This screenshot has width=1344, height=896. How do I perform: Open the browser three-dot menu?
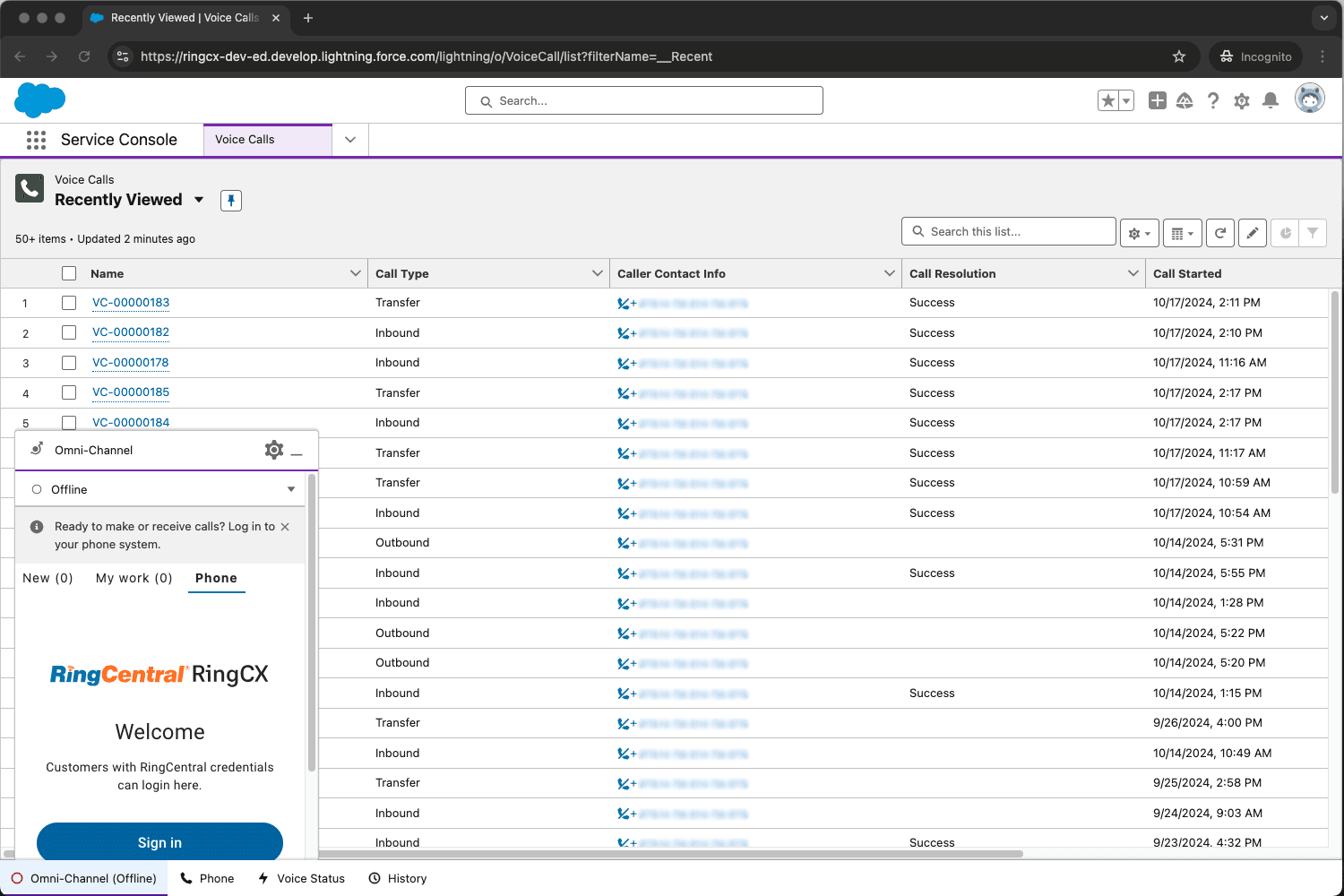1322,56
